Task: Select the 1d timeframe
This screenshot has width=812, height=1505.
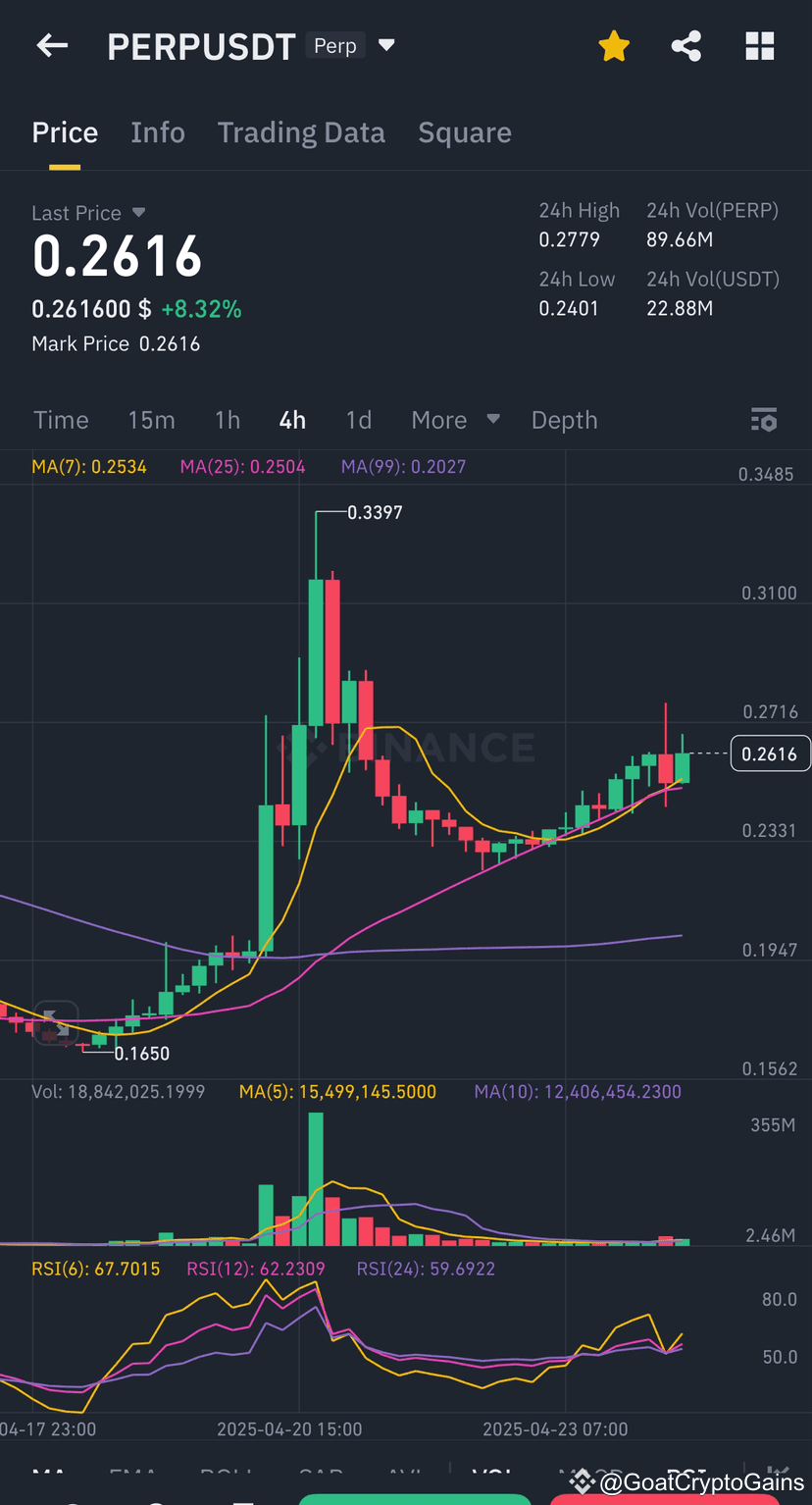Action: [x=358, y=419]
